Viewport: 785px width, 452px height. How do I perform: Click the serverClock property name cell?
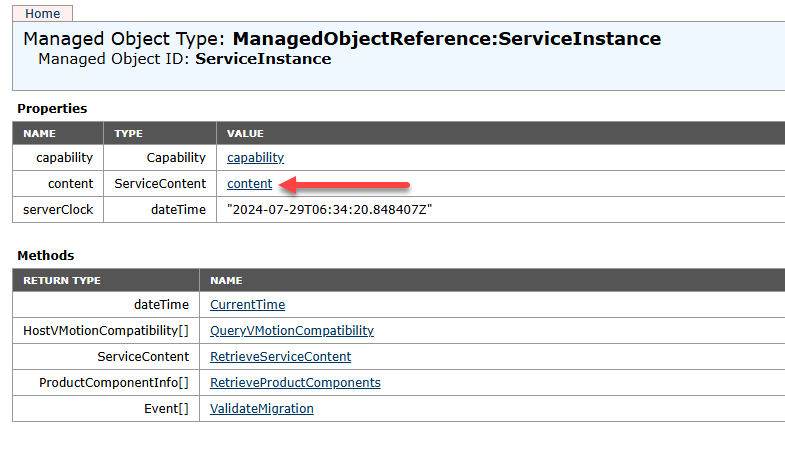click(58, 210)
